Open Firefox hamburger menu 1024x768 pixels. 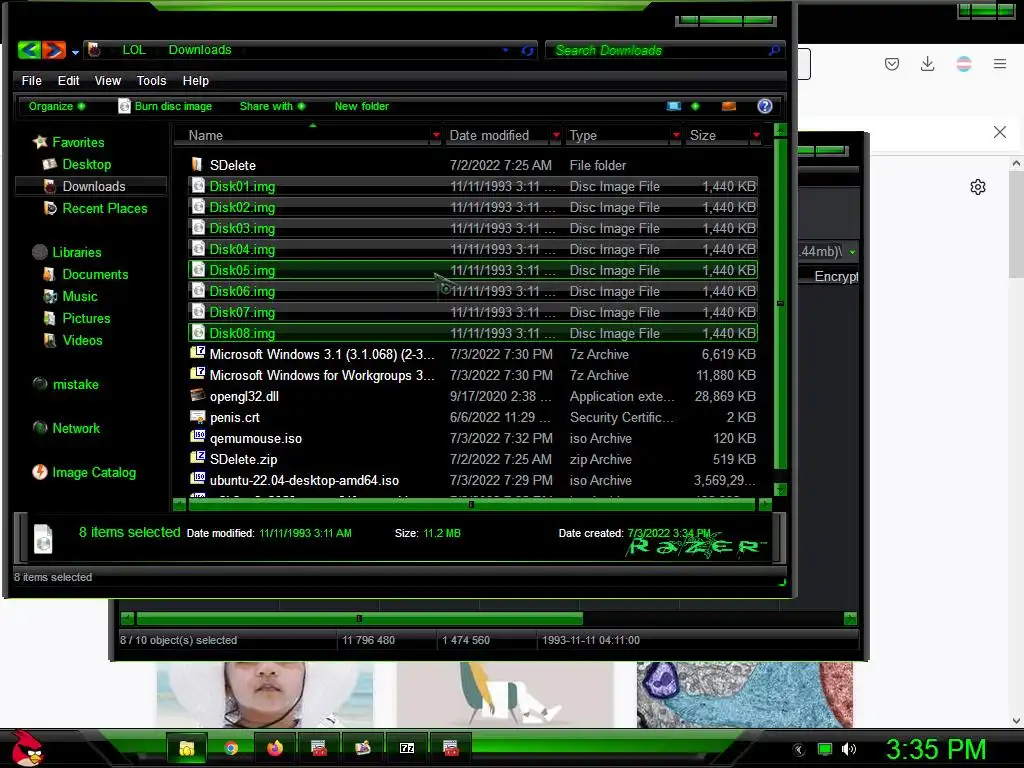1000,63
